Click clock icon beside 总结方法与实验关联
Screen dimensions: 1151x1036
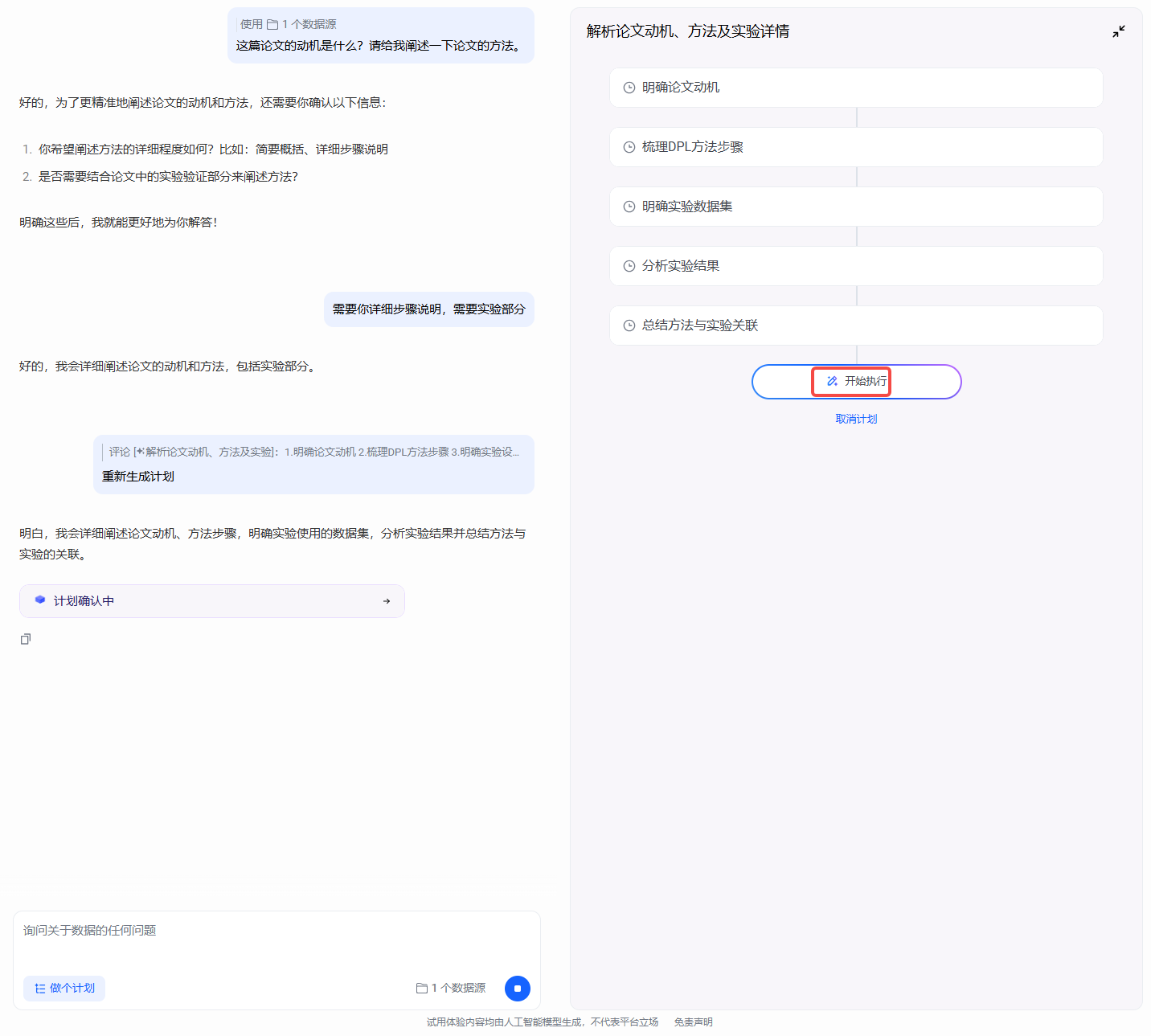[629, 326]
